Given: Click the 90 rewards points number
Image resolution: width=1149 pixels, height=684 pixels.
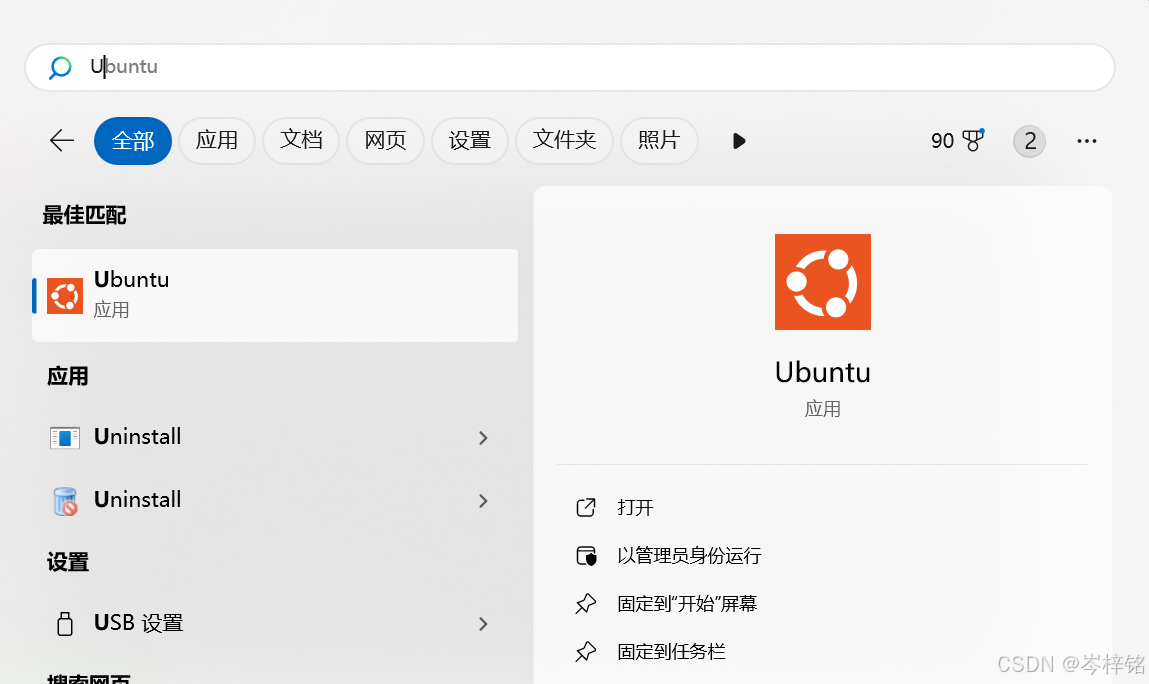Looking at the screenshot, I should pos(942,141).
